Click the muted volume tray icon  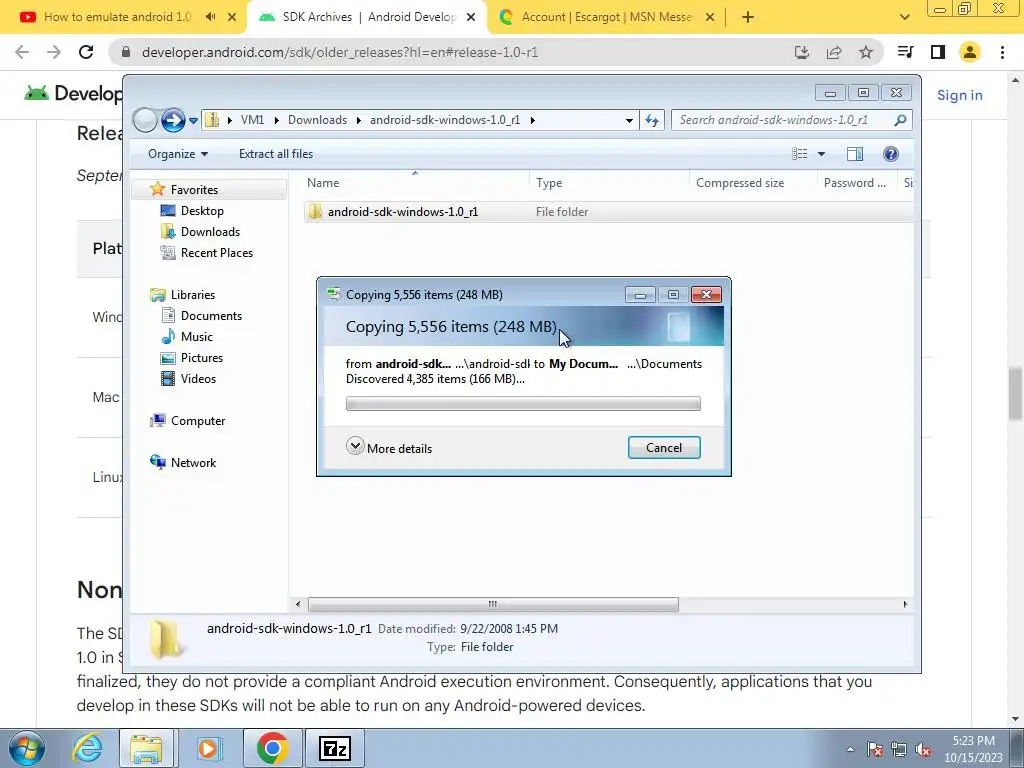[x=923, y=749]
